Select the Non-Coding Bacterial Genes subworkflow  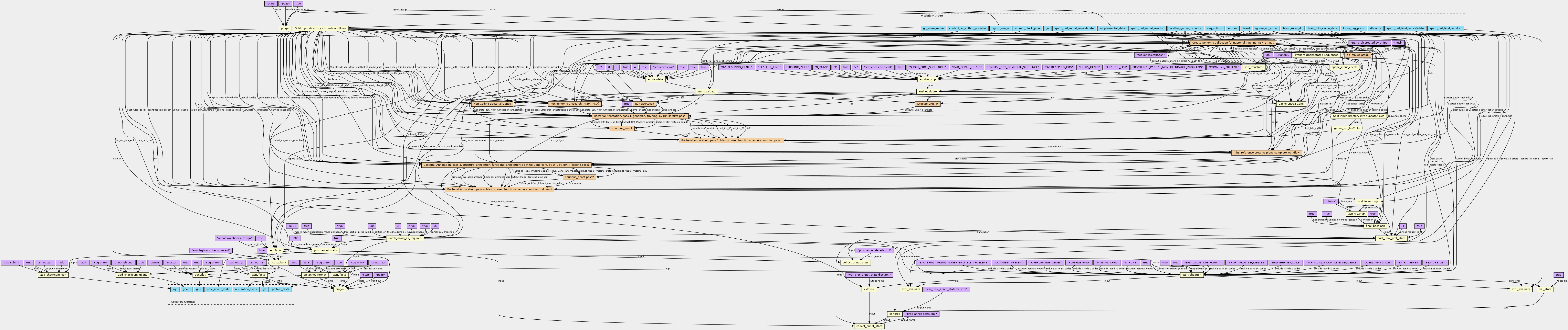coord(492,104)
